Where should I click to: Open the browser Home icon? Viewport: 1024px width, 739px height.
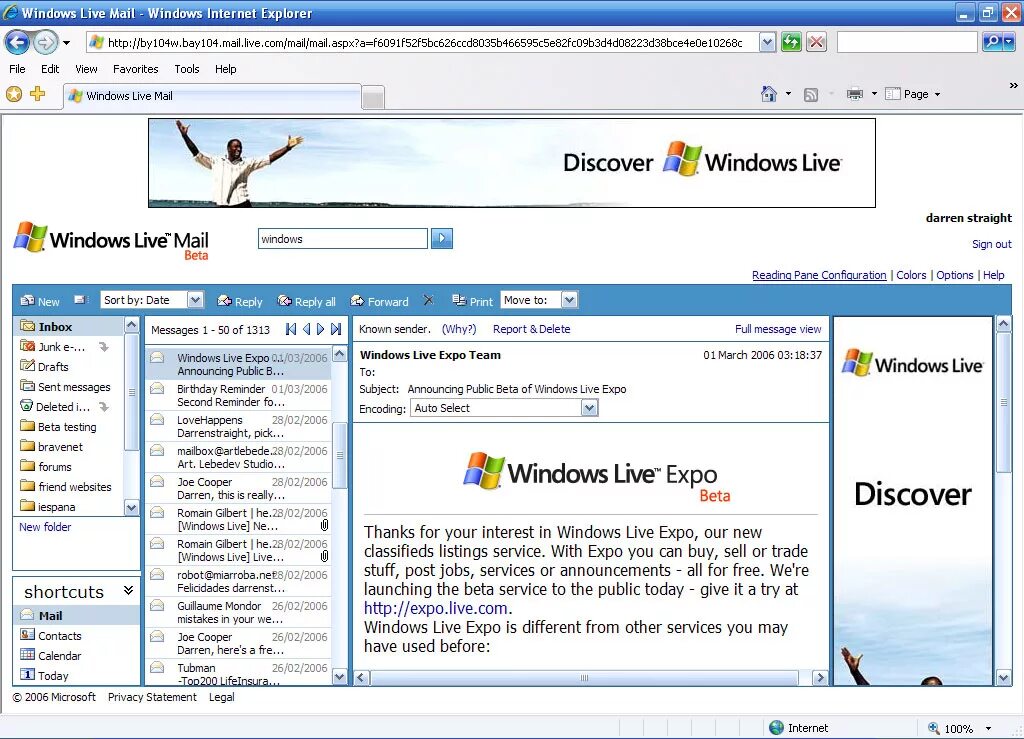click(769, 94)
